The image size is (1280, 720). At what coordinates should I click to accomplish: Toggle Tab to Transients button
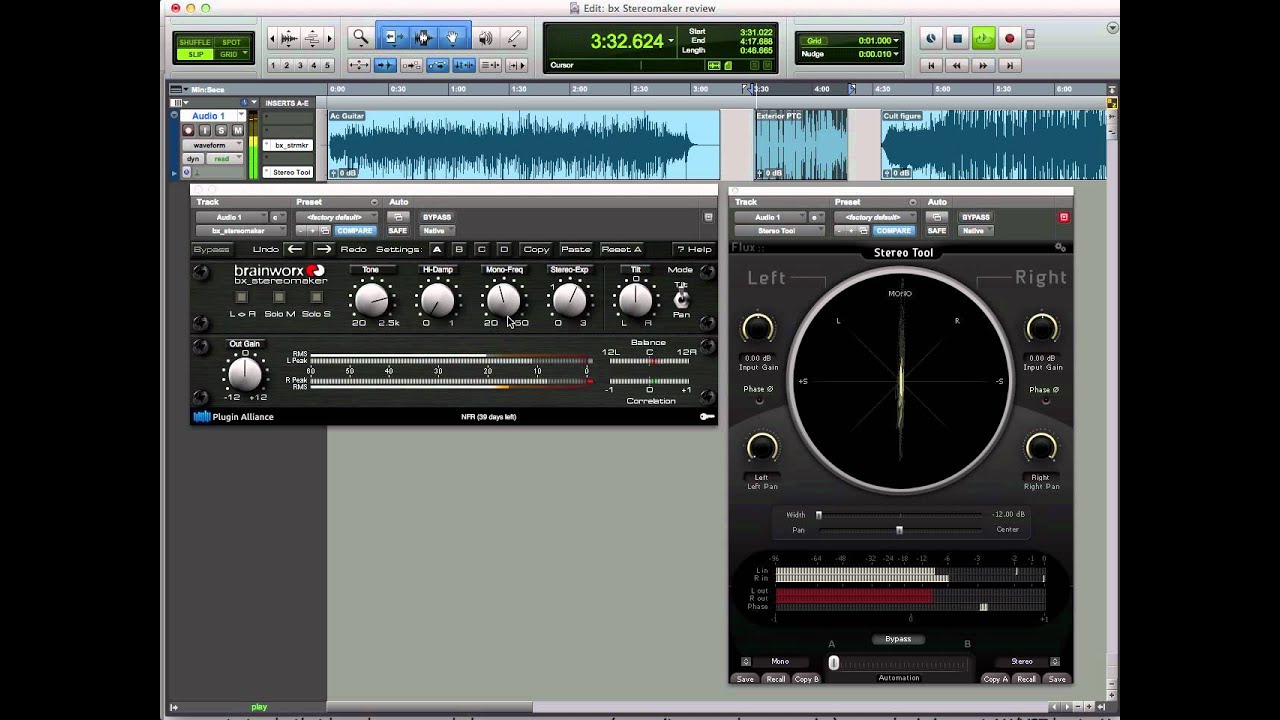tap(386, 65)
